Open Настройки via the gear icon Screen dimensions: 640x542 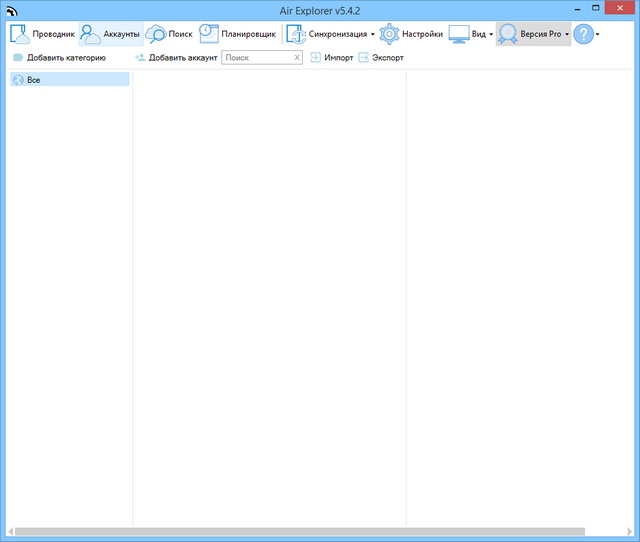(x=389, y=34)
